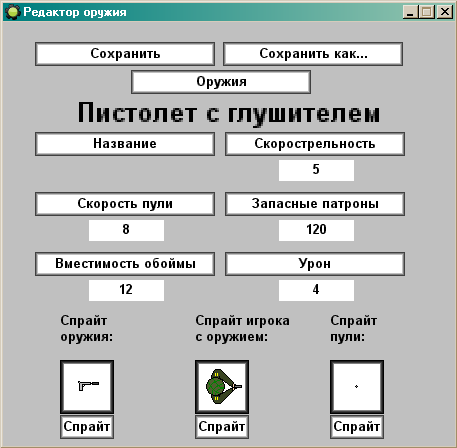Click the Скорострельность button
The width and height of the screenshot is (457, 448).
pyautogui.click(x=315, y=144)
